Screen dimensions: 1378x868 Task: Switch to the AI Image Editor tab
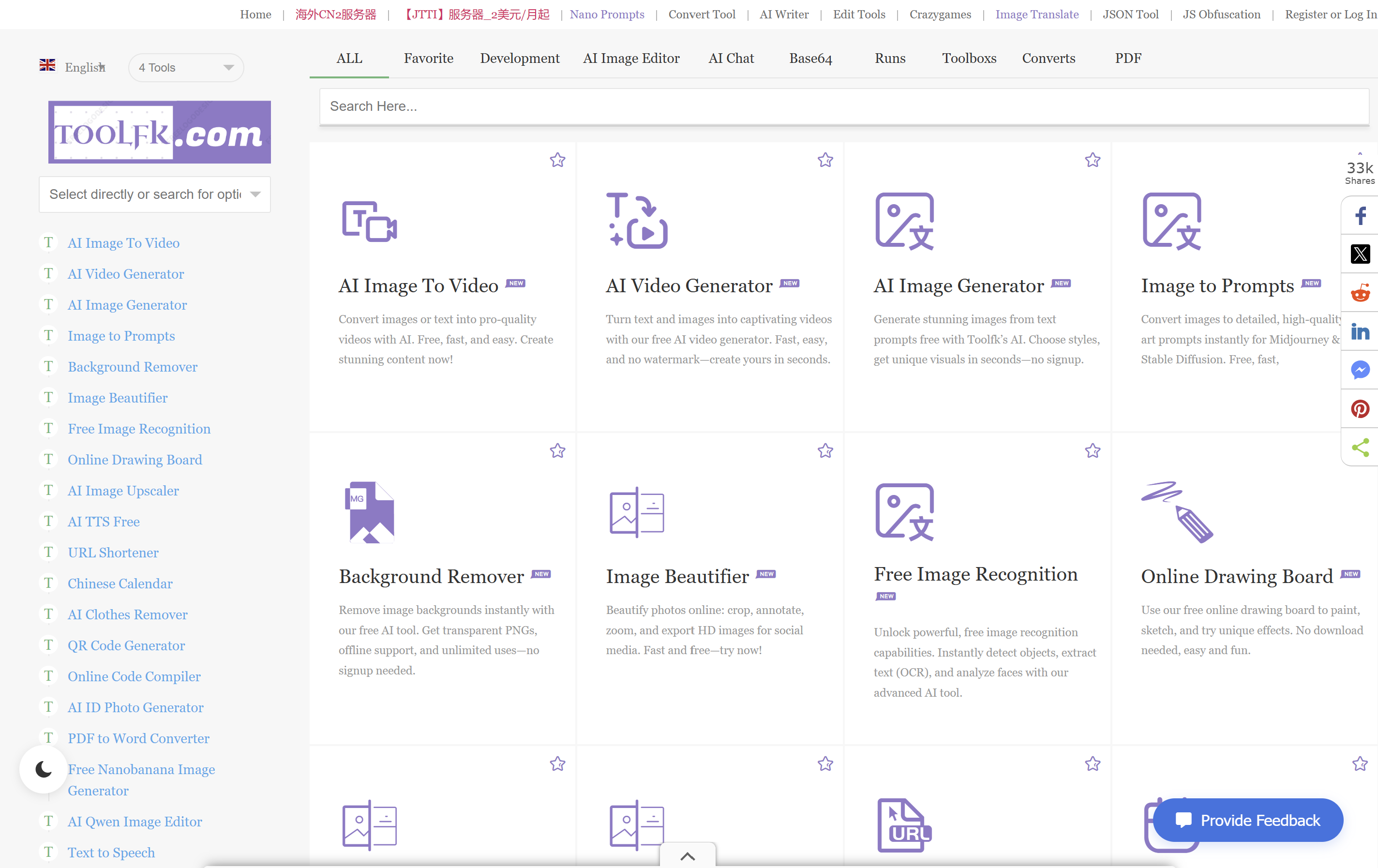pyautogui.click(x=631, y=59)
